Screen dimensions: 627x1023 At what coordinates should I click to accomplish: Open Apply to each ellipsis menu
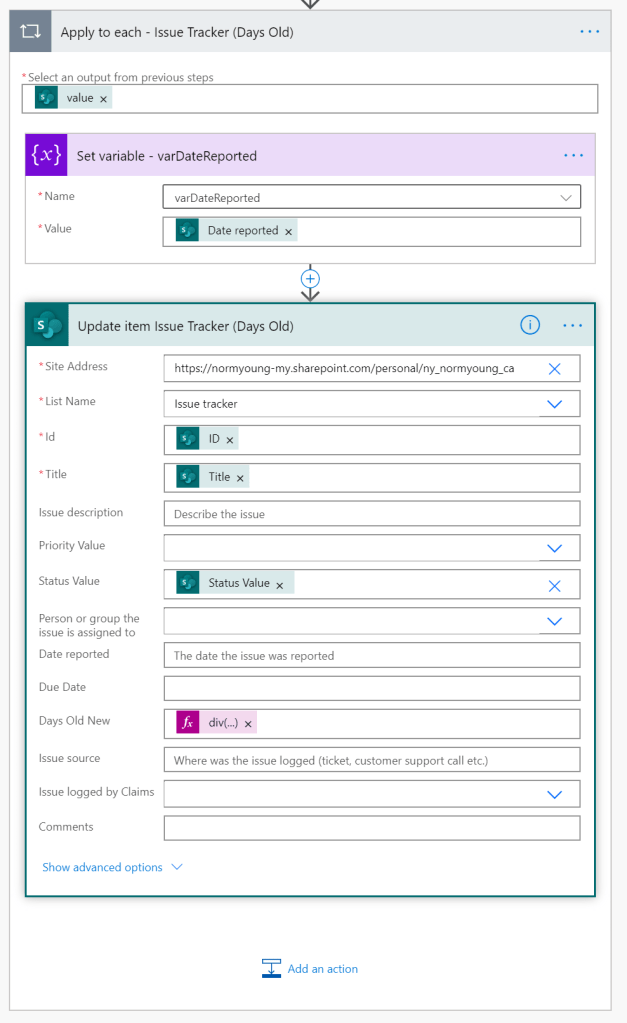pos(590,32)
